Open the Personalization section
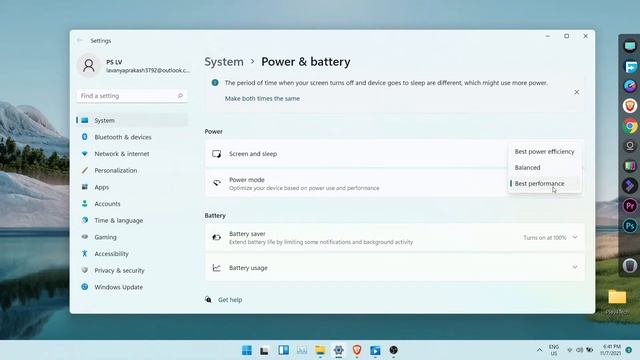The image size is (640, 360). pyautogui.click(x=132, y=171)
